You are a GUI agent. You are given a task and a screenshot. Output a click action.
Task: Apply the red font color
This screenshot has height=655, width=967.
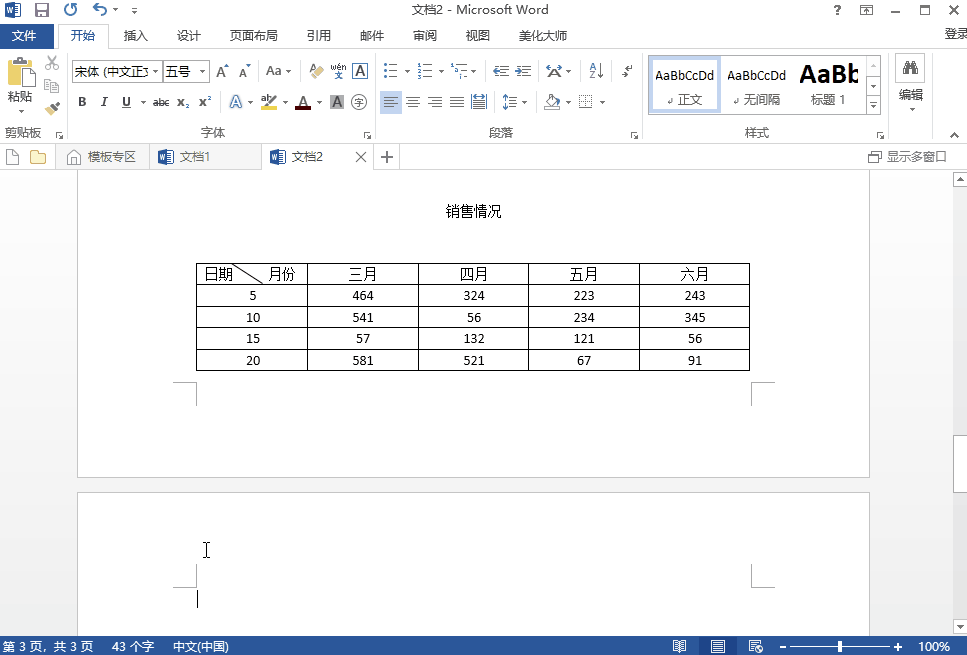tap(302, 101)
